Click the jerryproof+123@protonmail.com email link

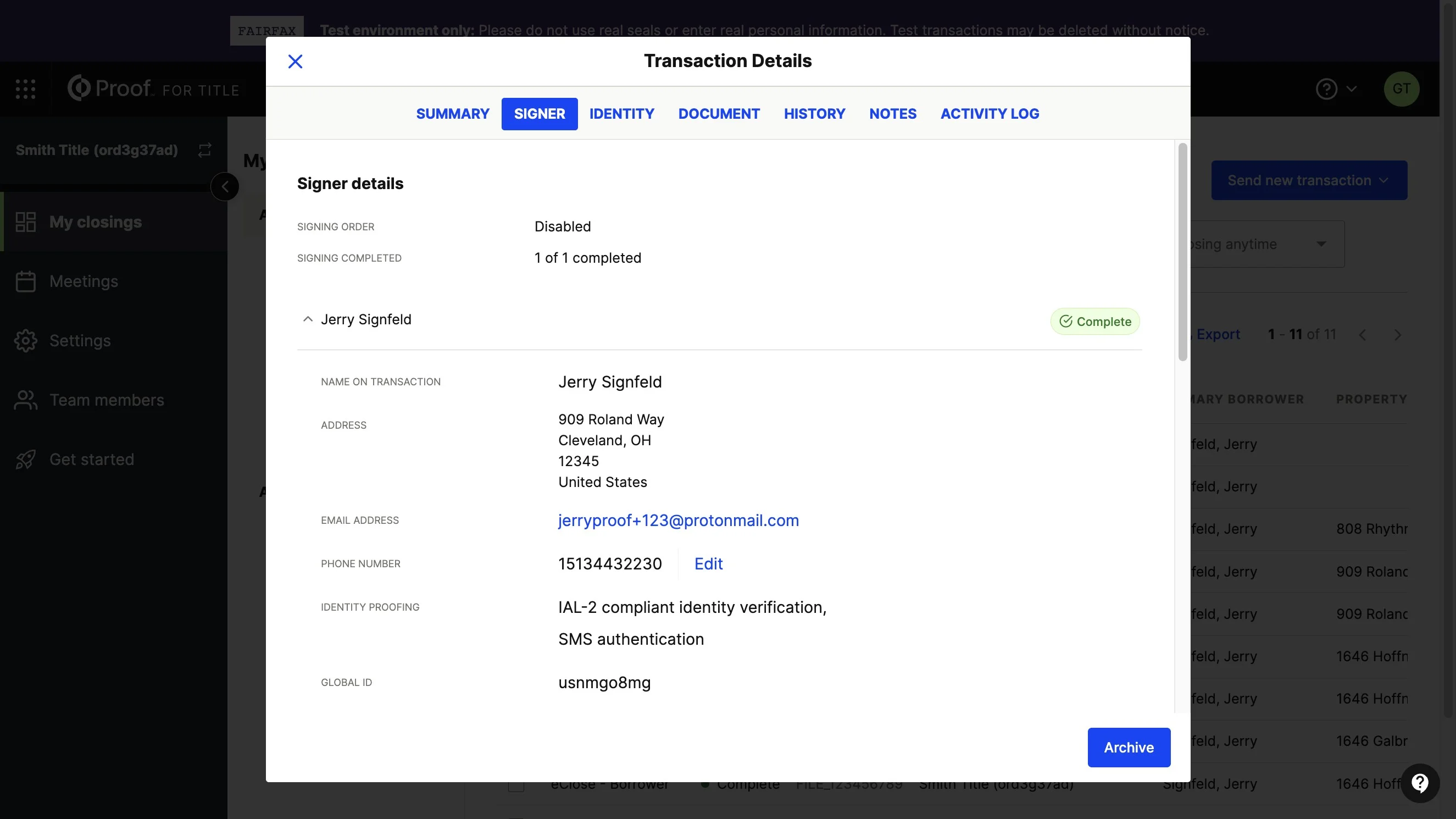[678, 521]
